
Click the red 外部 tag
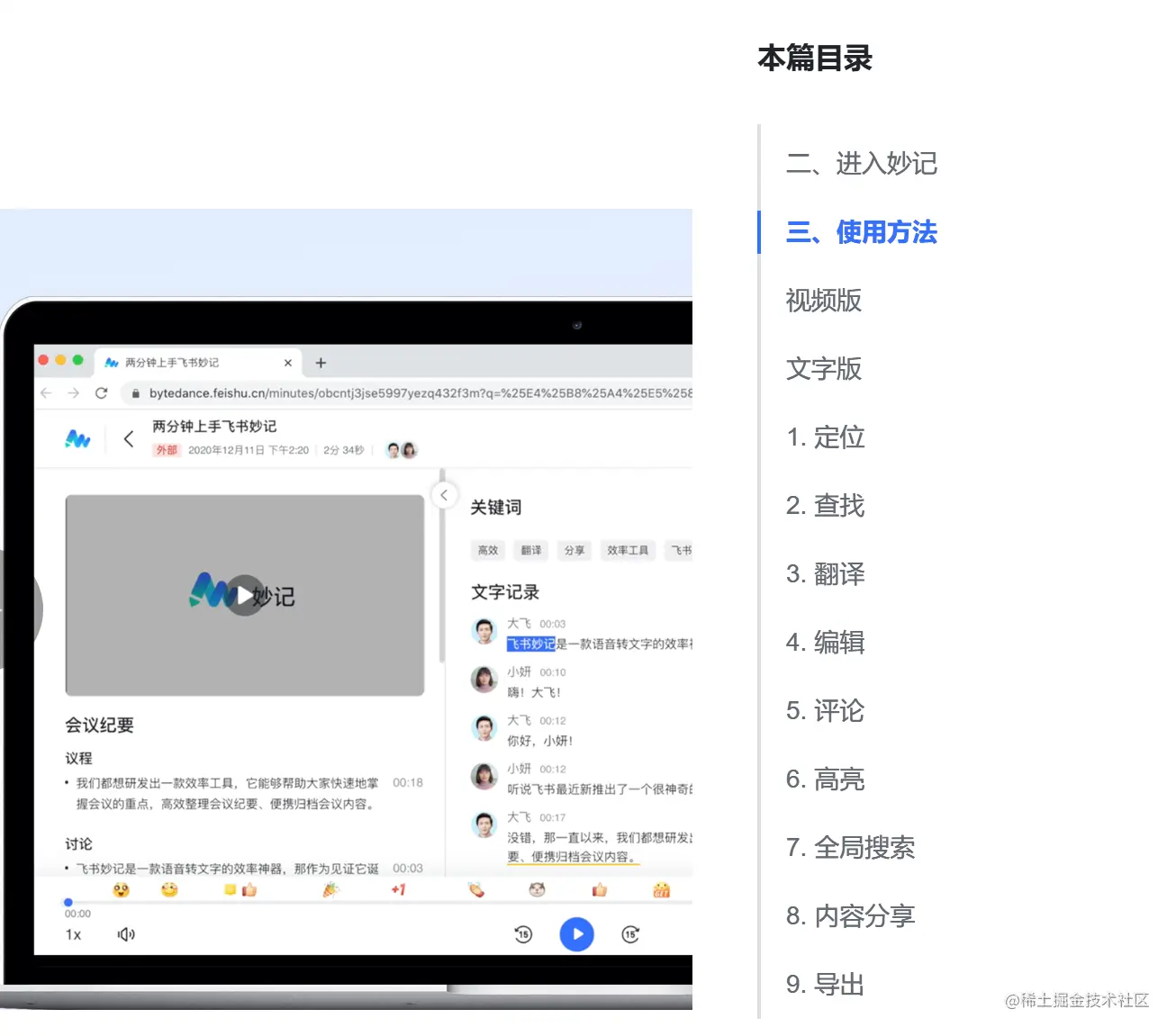167,450
